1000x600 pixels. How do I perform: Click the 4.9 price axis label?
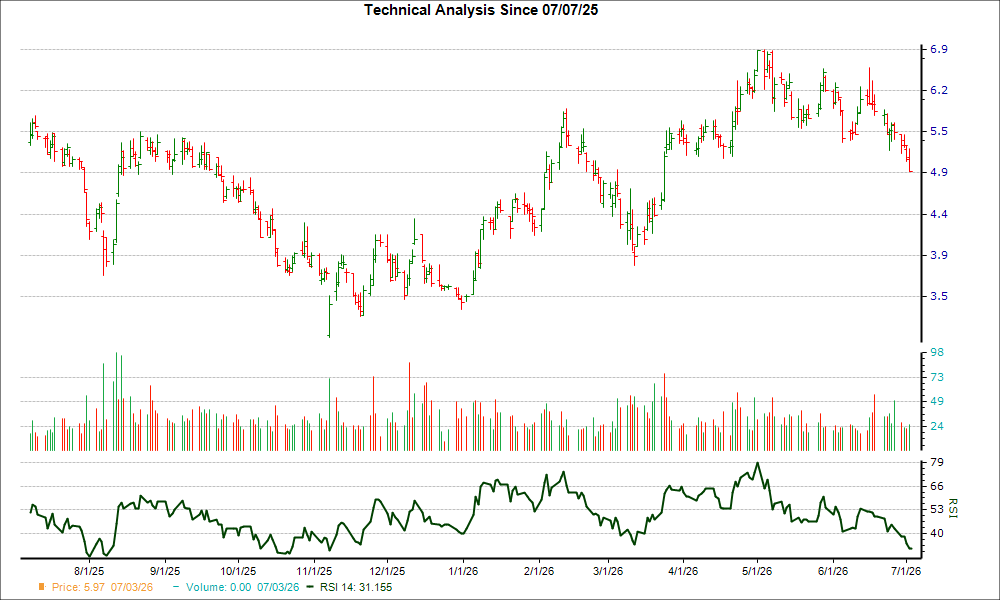pos(938,172)
